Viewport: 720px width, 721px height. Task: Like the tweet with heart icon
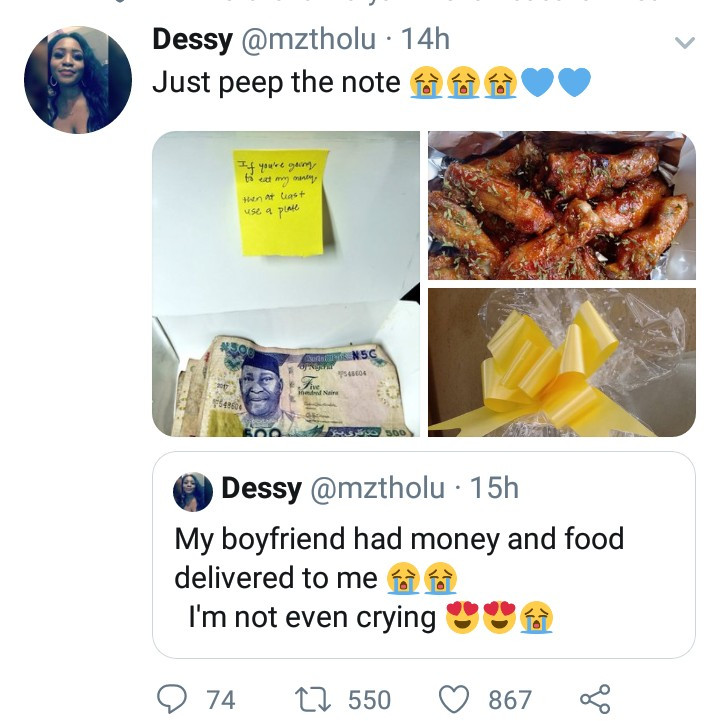click(455, 697)
